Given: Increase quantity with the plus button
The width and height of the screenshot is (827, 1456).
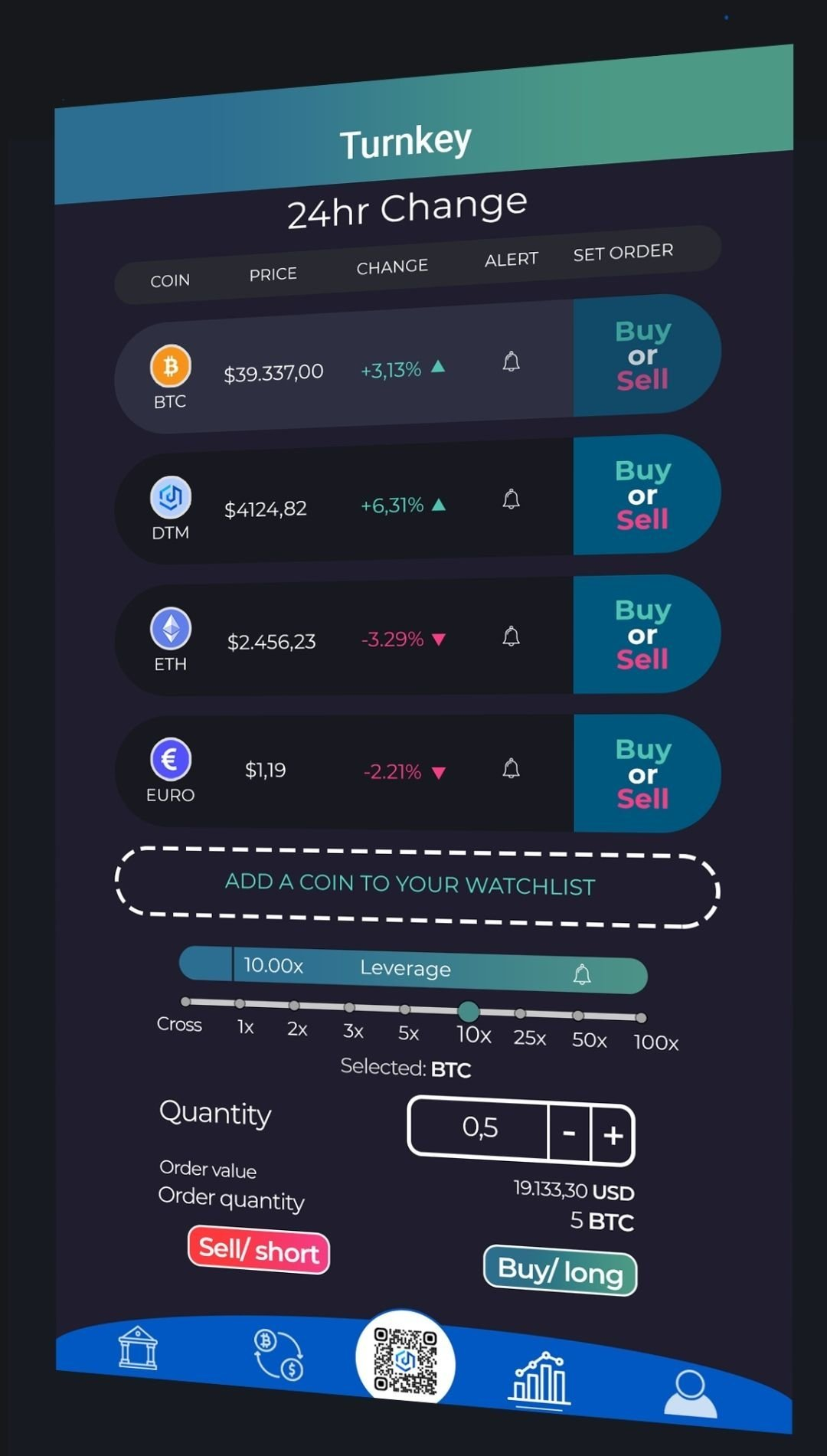Looking at the screenshot, I should coord(613,1135).
